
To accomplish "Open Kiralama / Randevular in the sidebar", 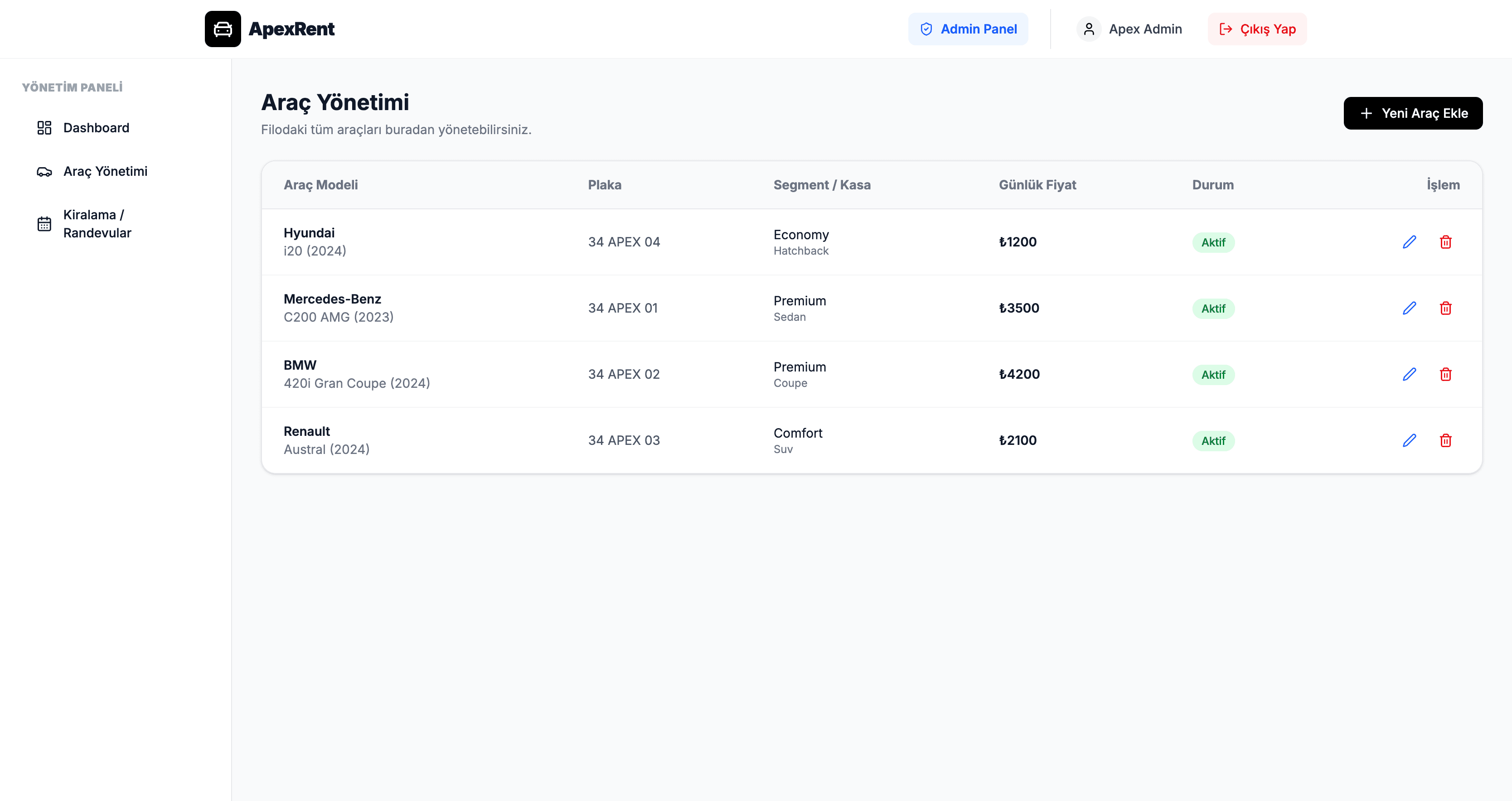I will 116,223.
